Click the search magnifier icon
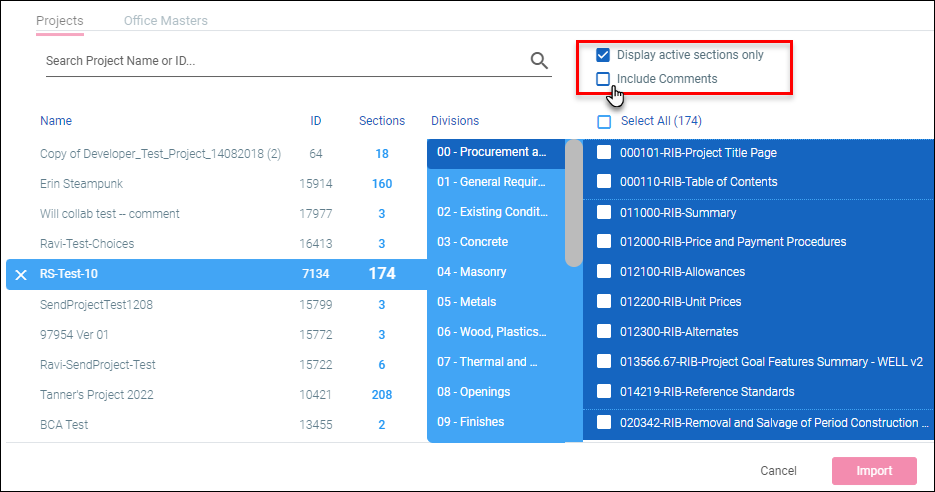The width and height of the screenshot is (935, 492). pyautogui.click(x=539, y=60)
